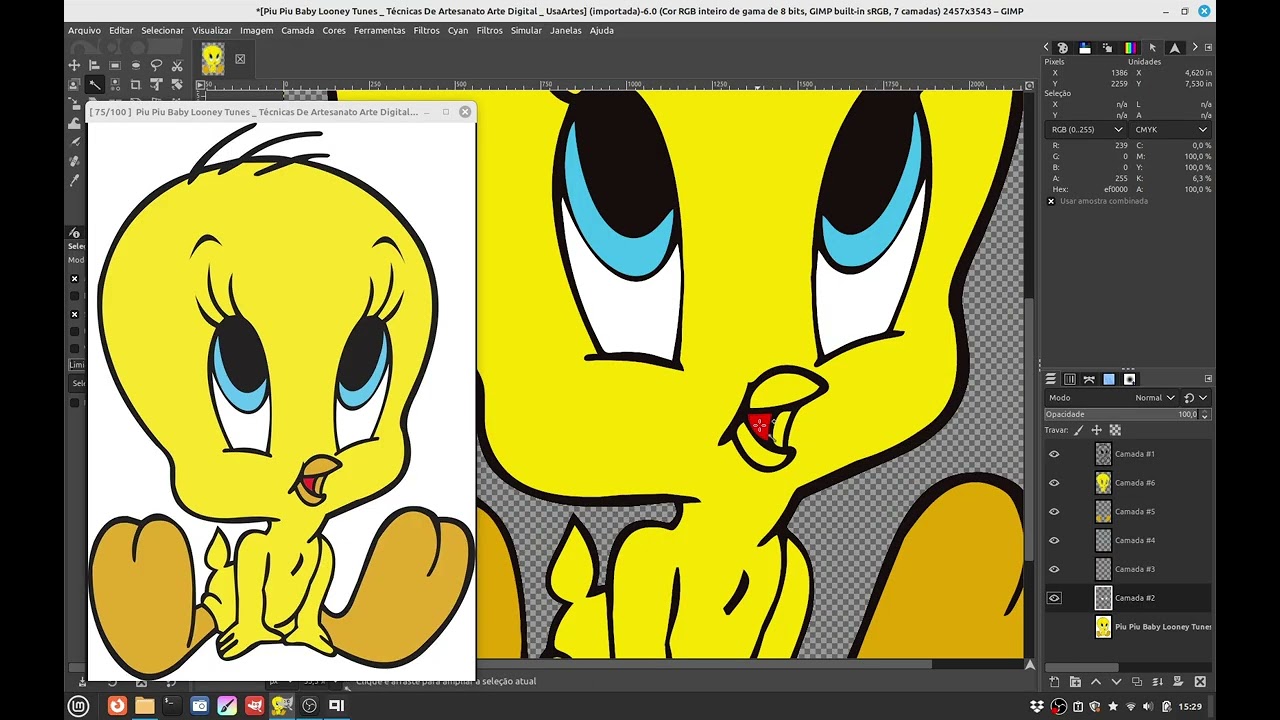Toggle lock alpha channel icon

point(1115,430)
